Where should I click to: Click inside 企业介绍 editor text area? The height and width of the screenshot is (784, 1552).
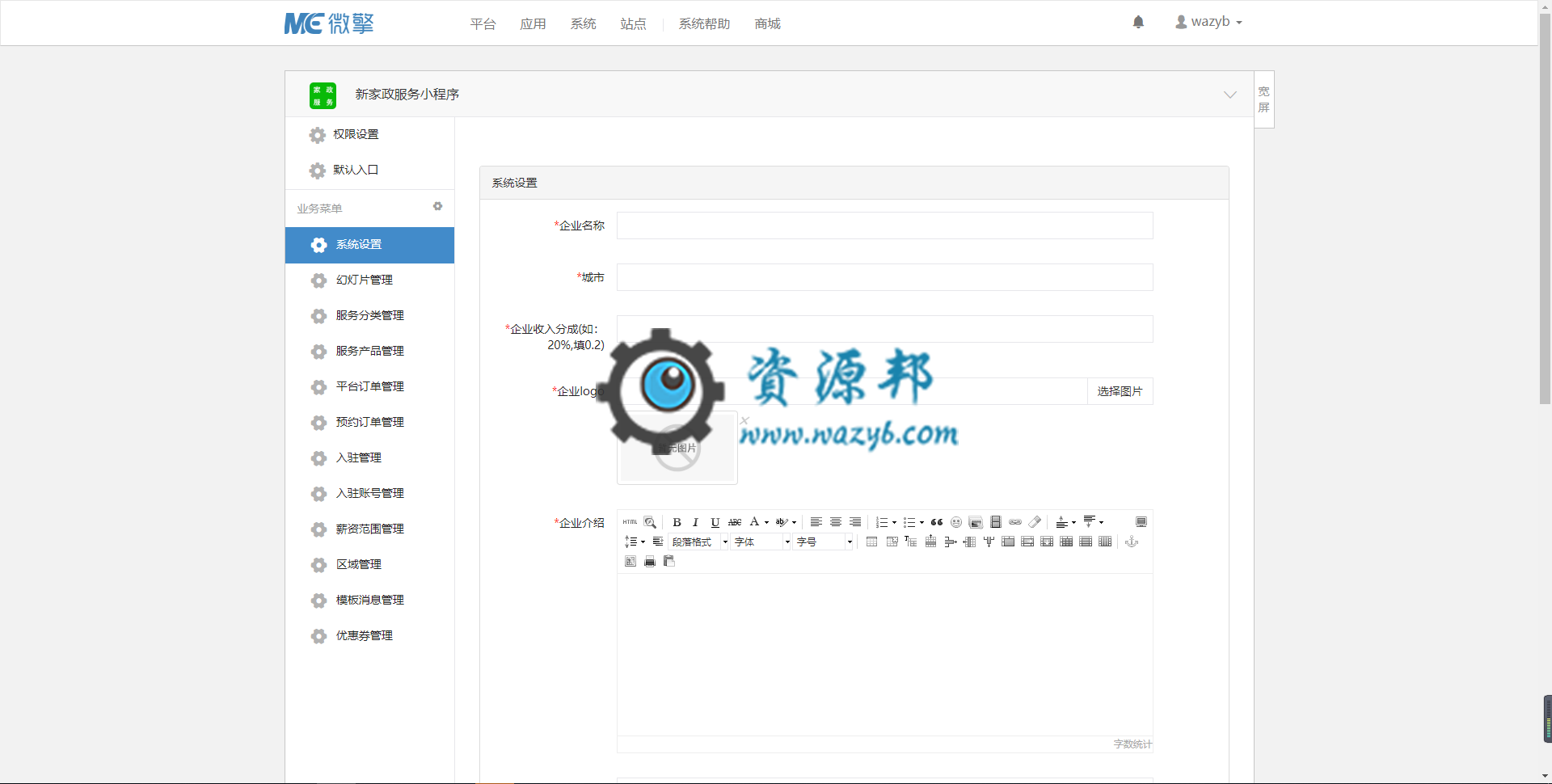(884, 655)
